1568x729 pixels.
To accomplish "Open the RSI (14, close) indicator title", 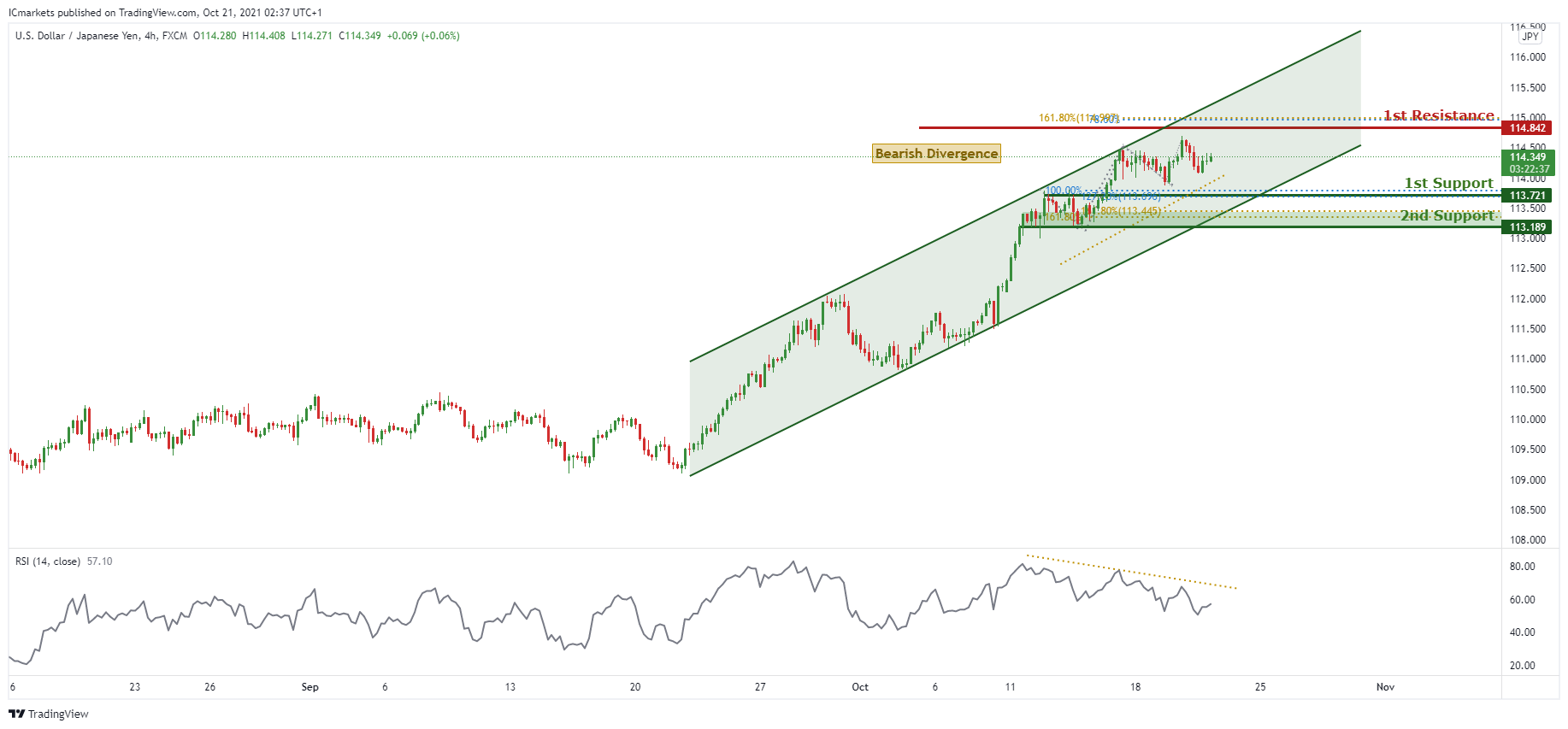I will tap(48, 561).
